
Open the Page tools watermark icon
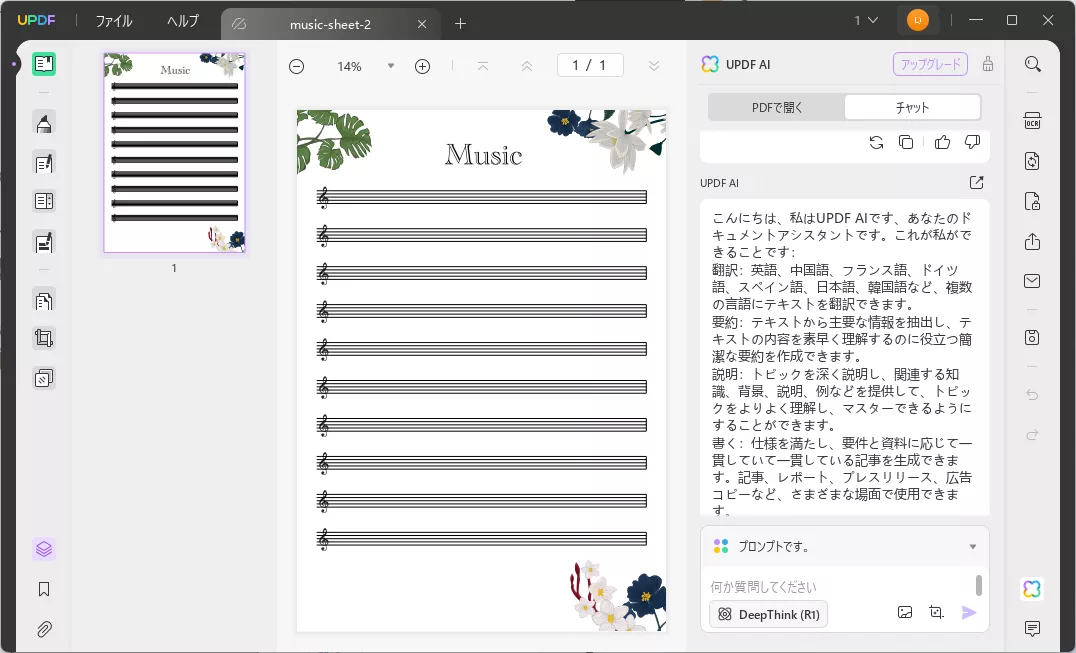point(44,378)
